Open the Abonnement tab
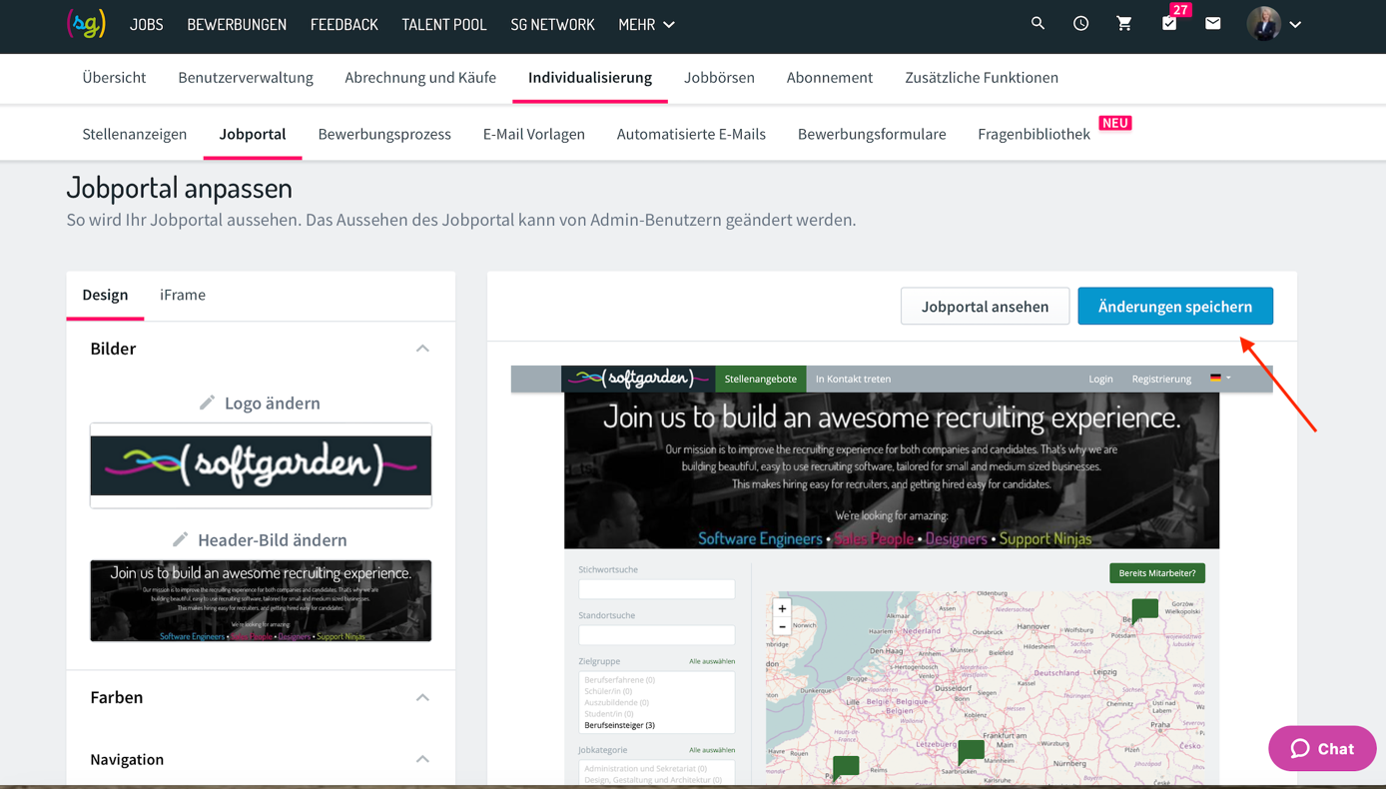The height and width of the screenshot is (794, 1390). point(832,78)
